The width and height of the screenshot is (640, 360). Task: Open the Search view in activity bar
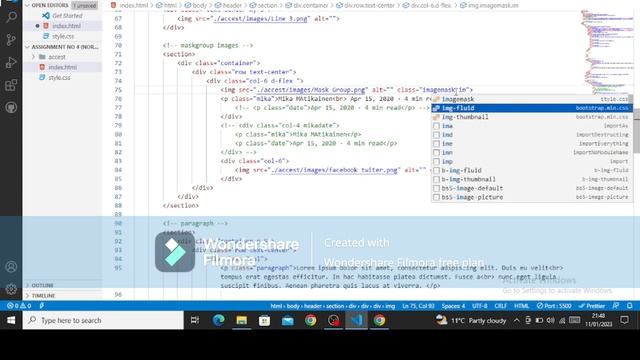click(x=11, y=17)
